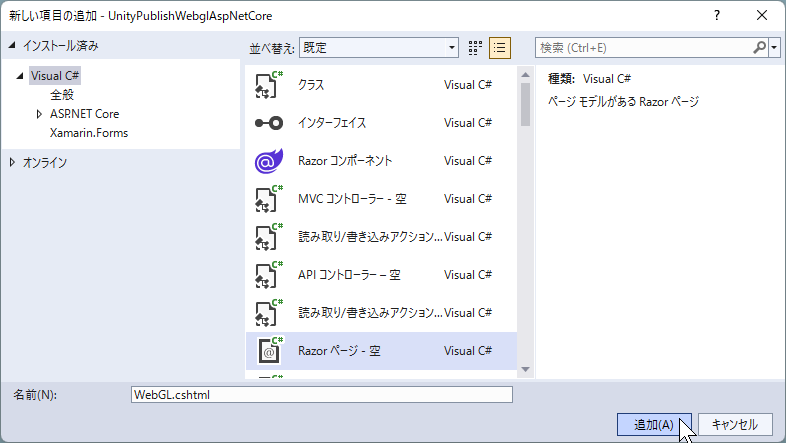This screenshot has height=443, width=786.
Task: Select the Xamarin.Forms category
Action: click(x=89, y=133)
